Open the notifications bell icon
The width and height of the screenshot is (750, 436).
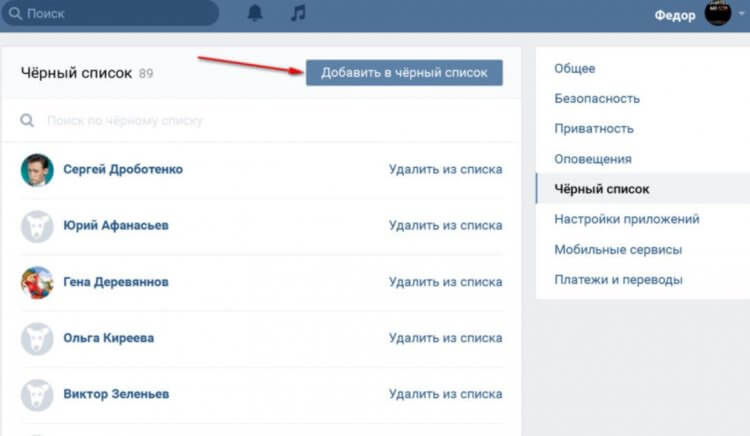click(255, 13)
